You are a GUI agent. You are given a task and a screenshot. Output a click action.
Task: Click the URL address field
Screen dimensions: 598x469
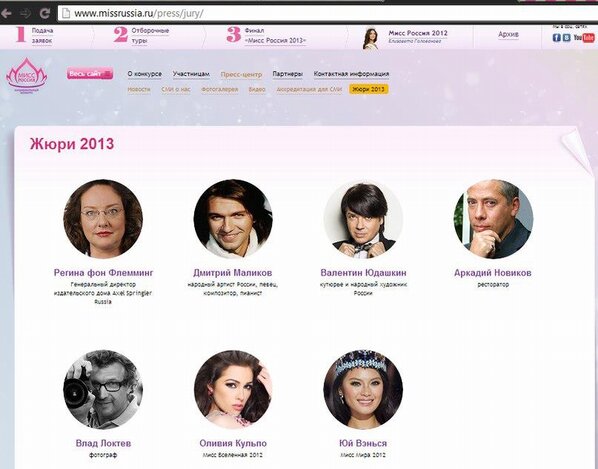tap(328, 13)
